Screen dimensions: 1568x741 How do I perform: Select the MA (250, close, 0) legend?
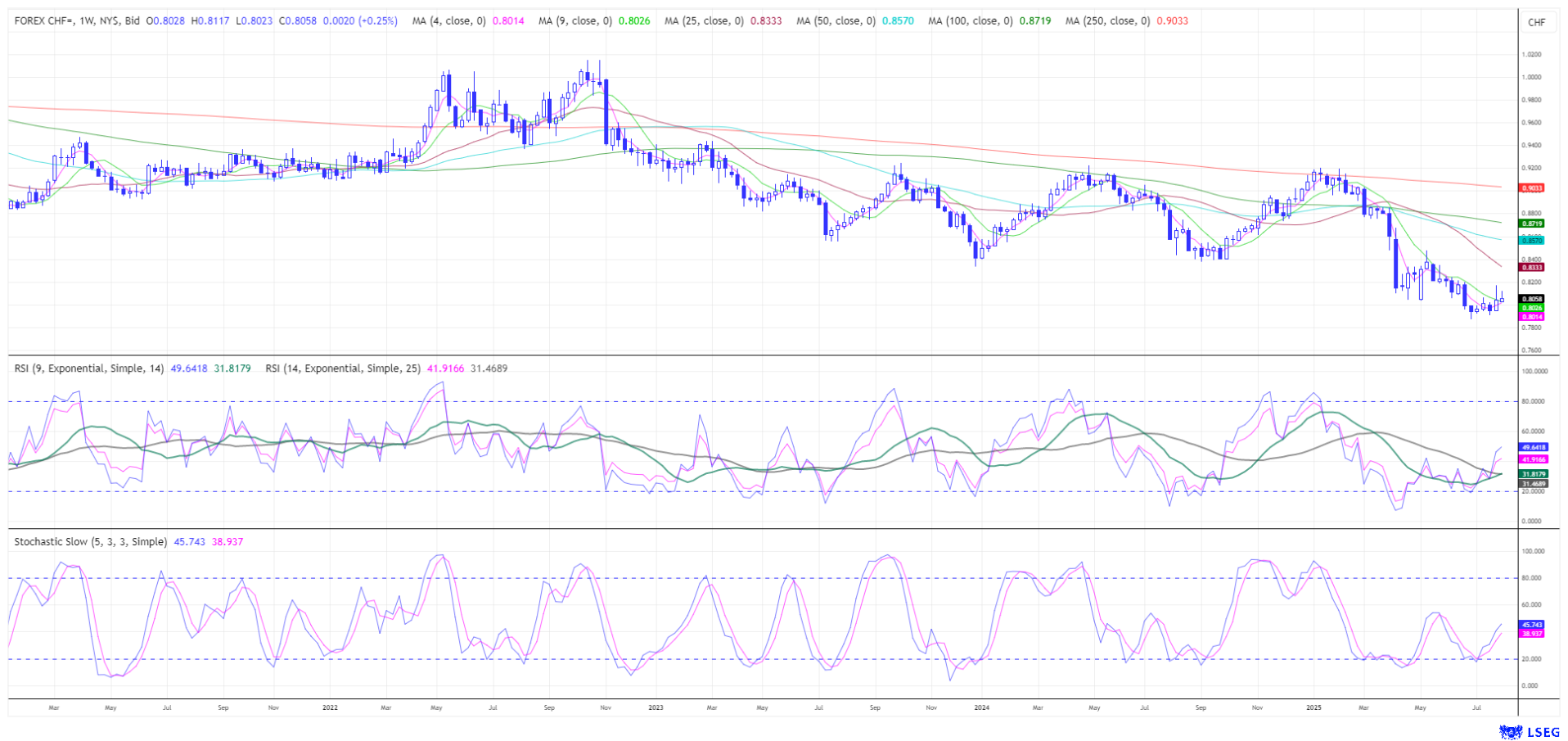pyautogui.click(x=1106, y=20)
